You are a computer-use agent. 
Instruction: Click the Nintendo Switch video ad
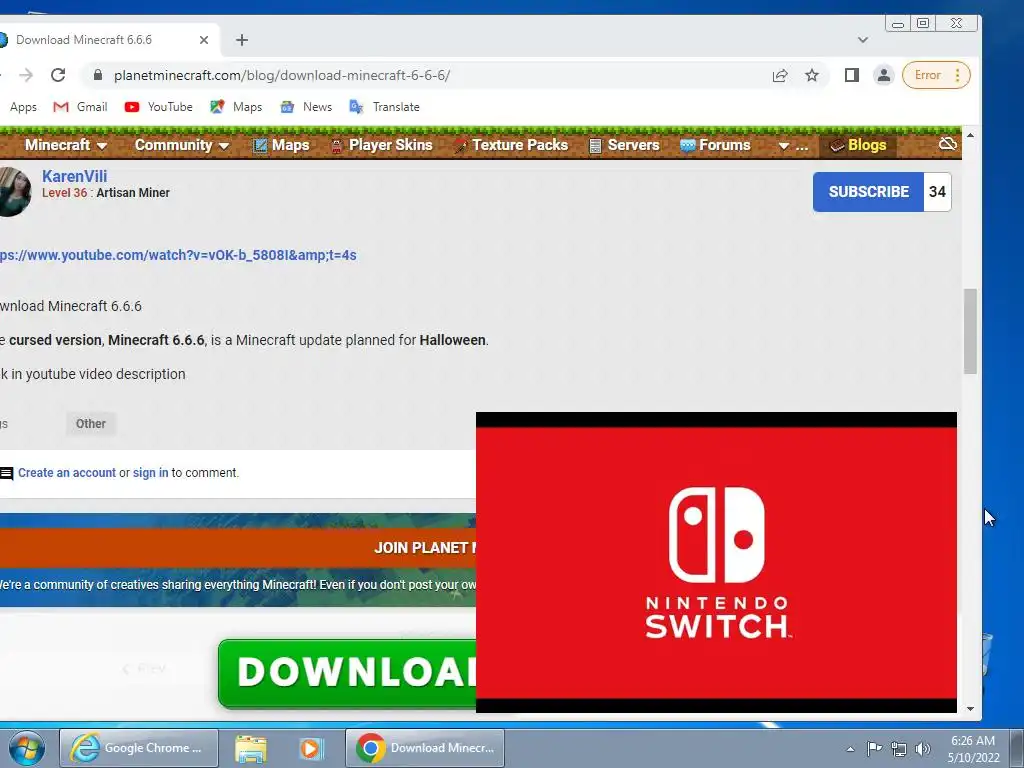716,562
